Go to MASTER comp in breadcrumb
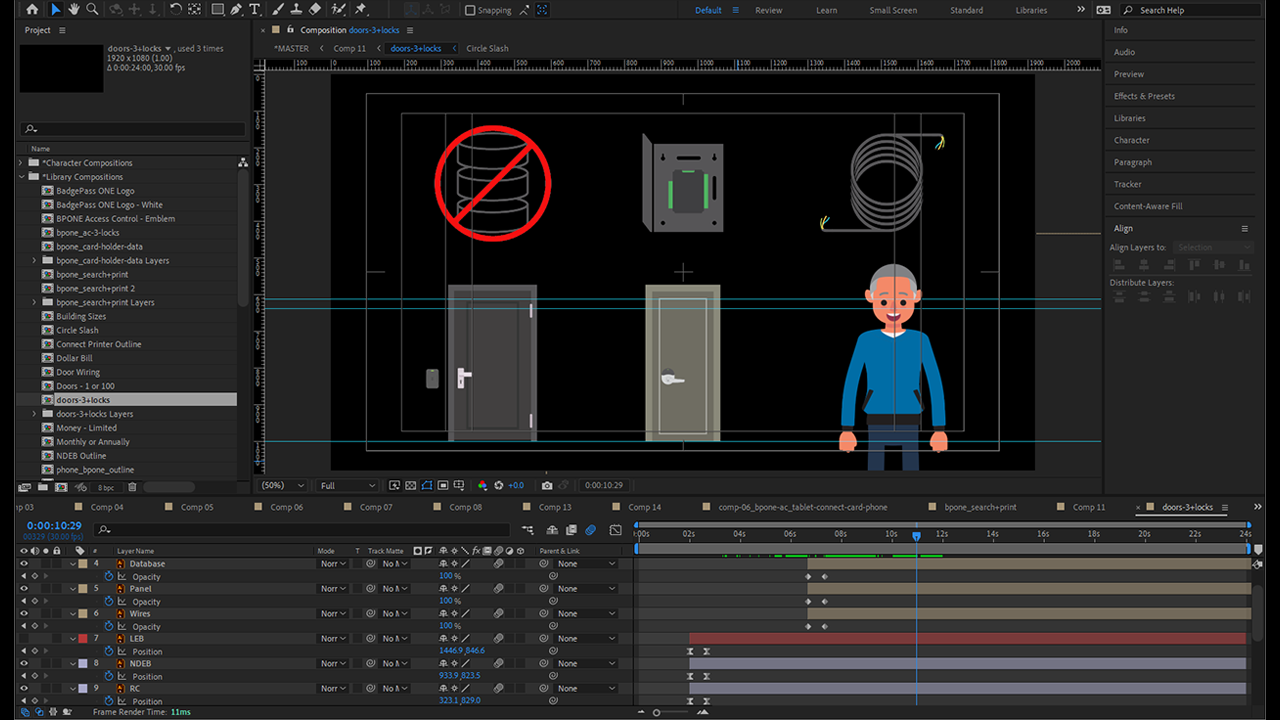Image resolution: width=1280 pixels, height=720 pixels. pyautogui.click(x=292, y=48)
